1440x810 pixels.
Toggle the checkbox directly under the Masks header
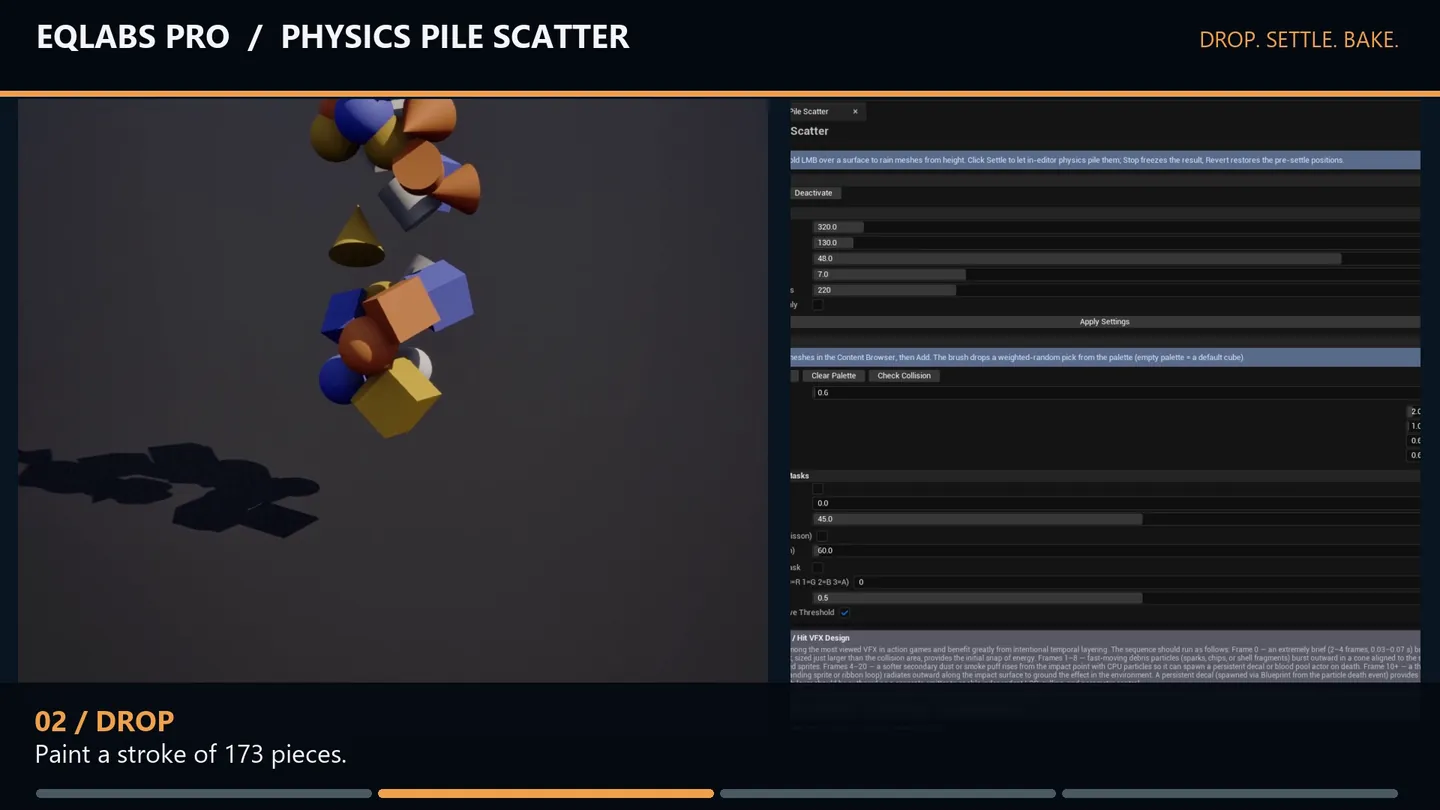click(x=818, y=489)
